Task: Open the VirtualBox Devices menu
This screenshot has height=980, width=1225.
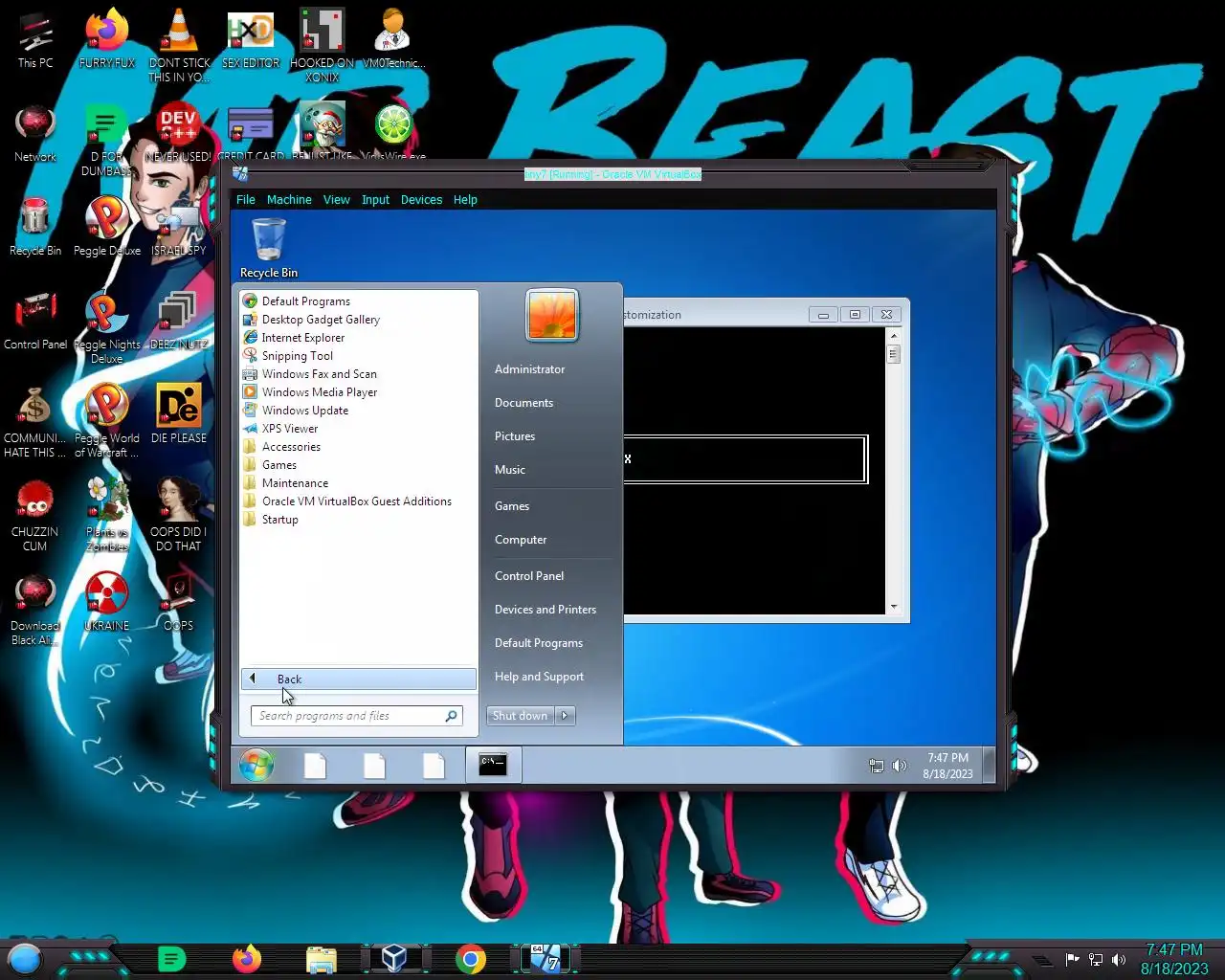Action: coord(421,200)
